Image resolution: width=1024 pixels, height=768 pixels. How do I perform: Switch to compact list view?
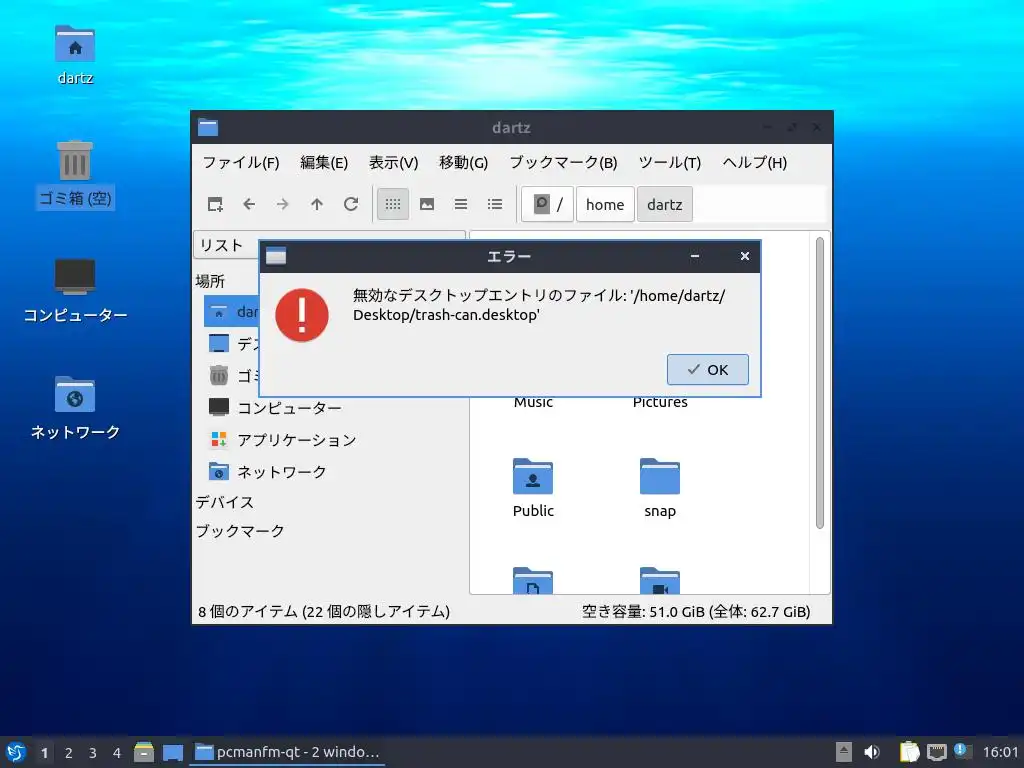click(x=461, y=204)
